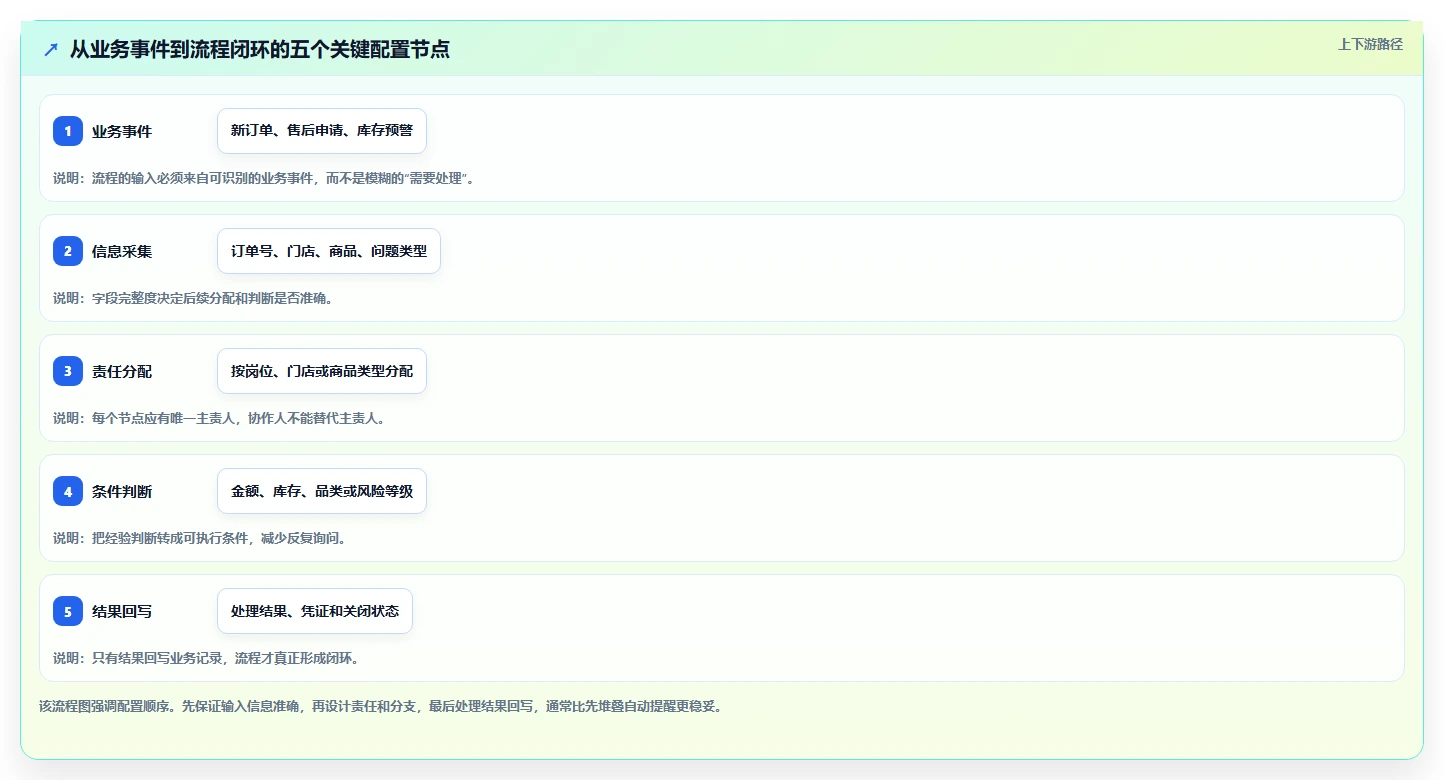The height and width of the screenshot is (780, 1444).
Task: Click the note about 唯一主责人
Action: [x=219, y=418]
